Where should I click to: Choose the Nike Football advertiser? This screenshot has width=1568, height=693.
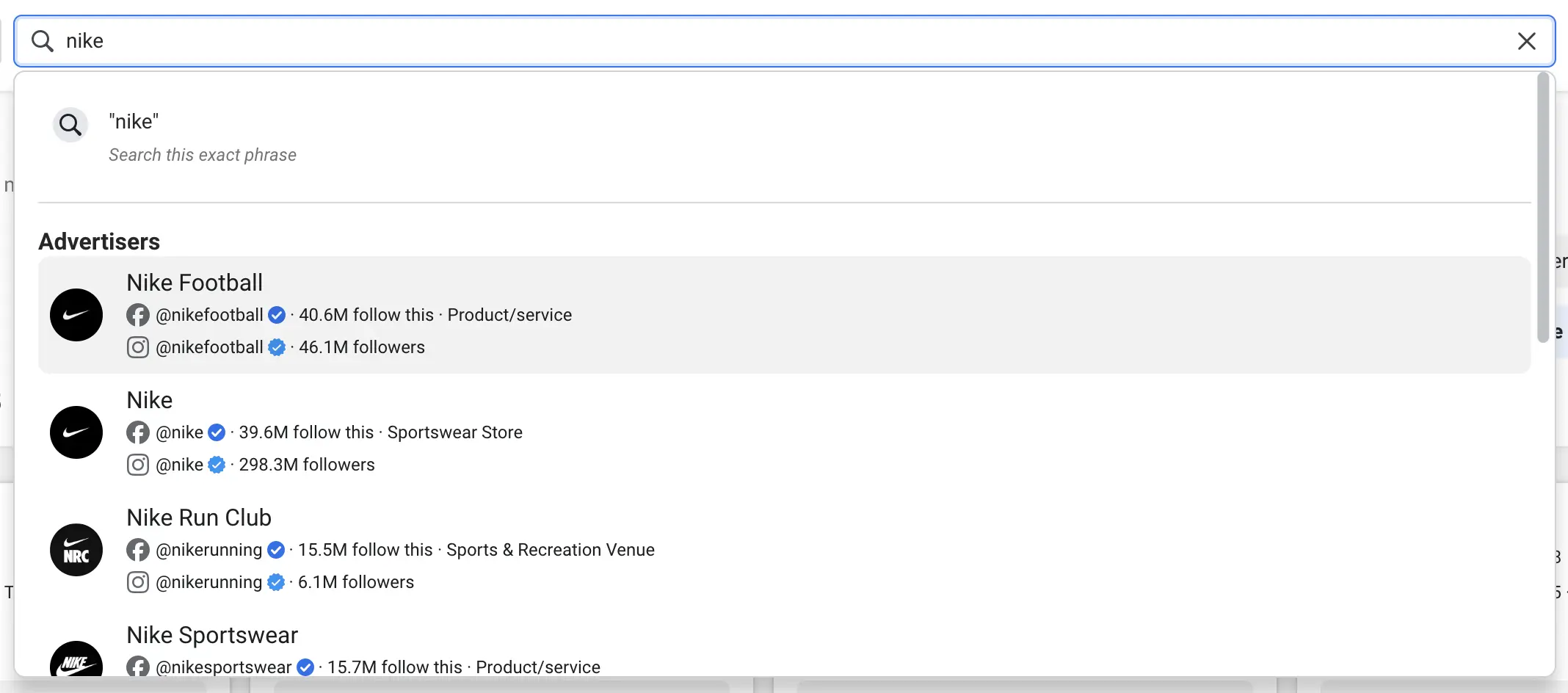pyautogui.click(x=784, y=315)
